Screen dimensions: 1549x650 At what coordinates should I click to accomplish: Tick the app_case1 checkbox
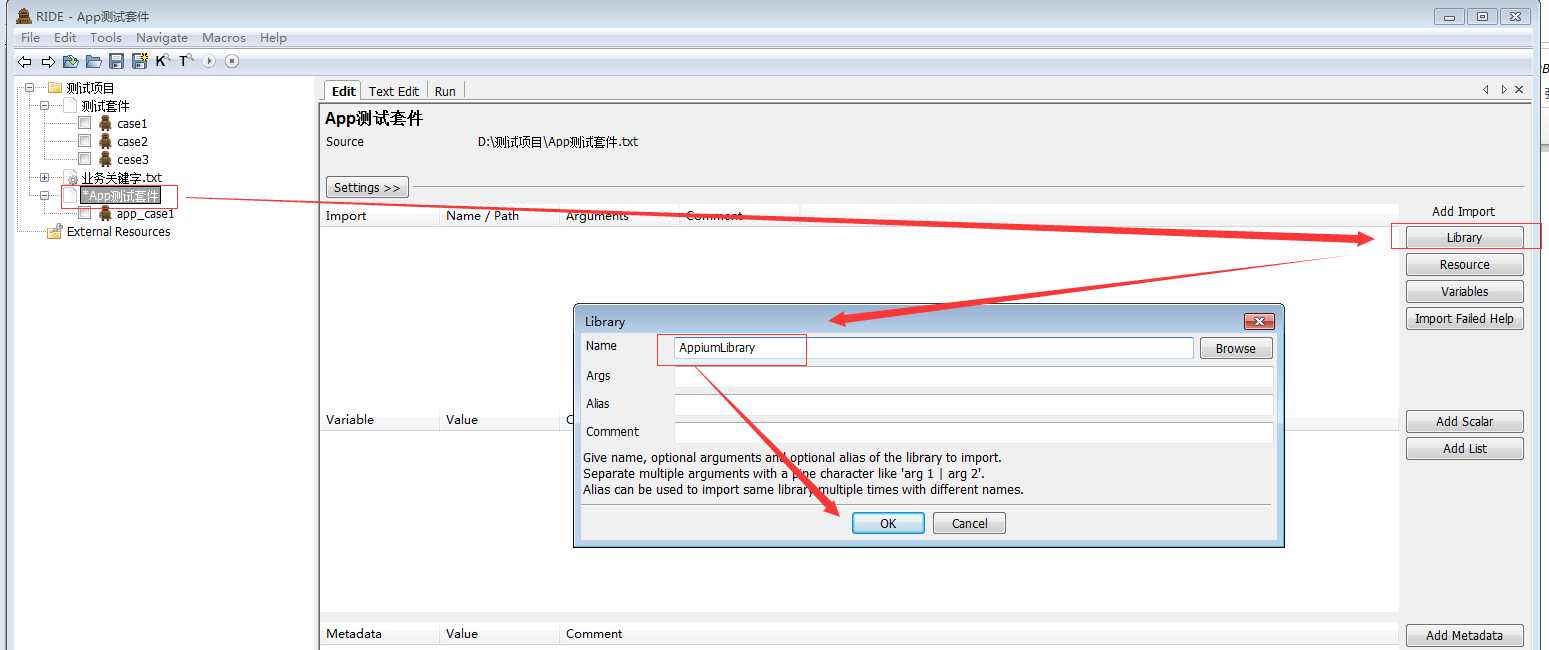tap(85, 213)
